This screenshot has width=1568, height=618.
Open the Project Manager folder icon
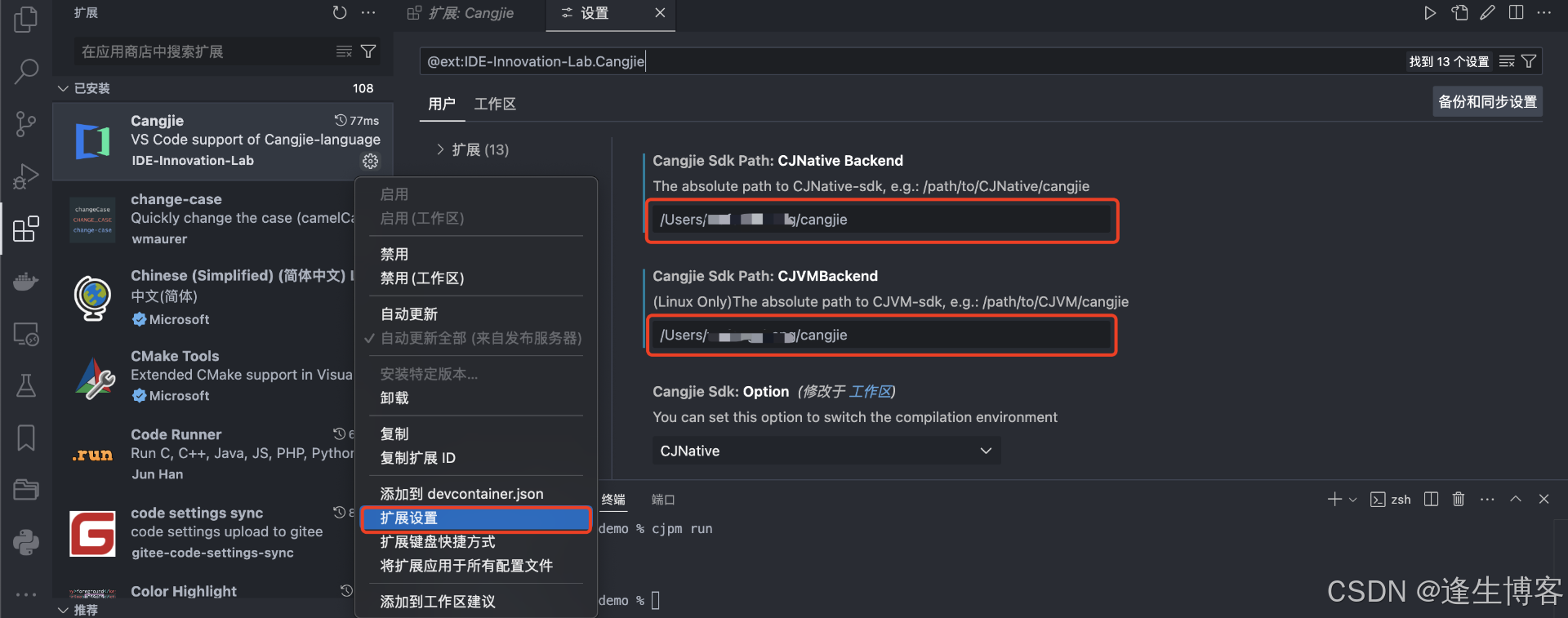26,490
